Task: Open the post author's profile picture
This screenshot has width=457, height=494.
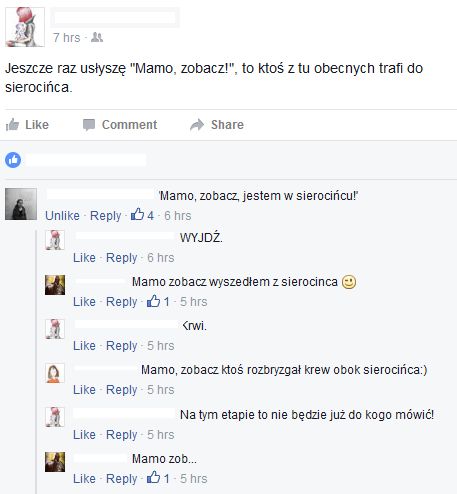Action: [x=25, y=27]
